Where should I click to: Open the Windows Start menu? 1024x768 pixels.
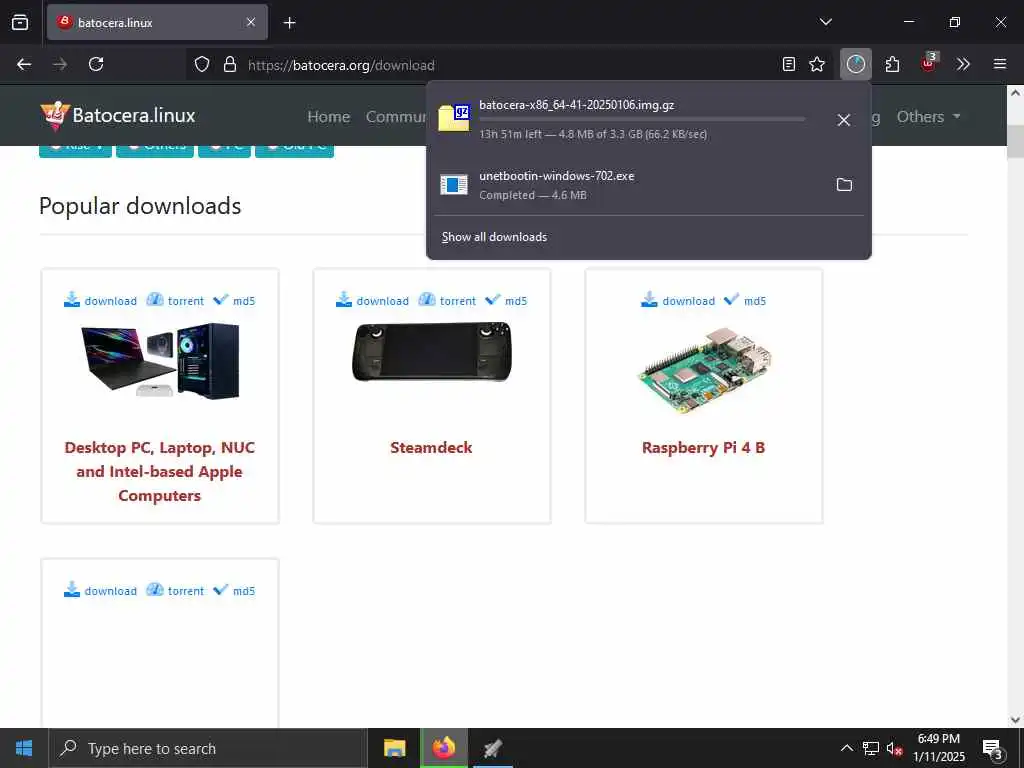click(x=24, y=748)
